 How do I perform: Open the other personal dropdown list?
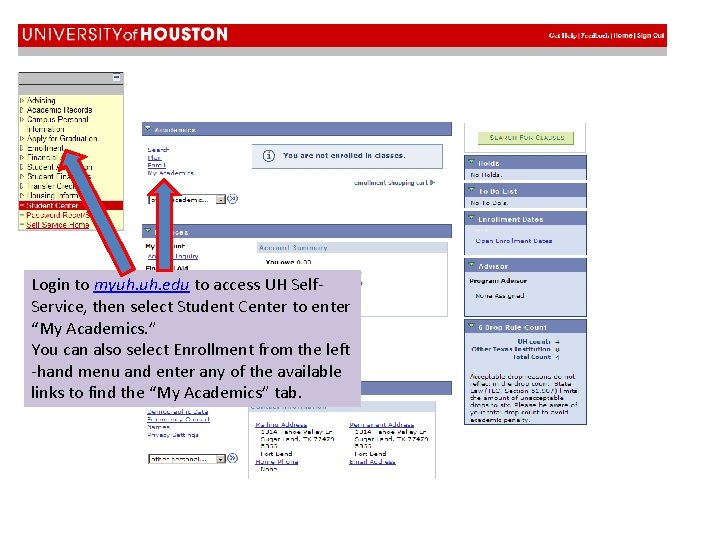[x=221, y=459]
